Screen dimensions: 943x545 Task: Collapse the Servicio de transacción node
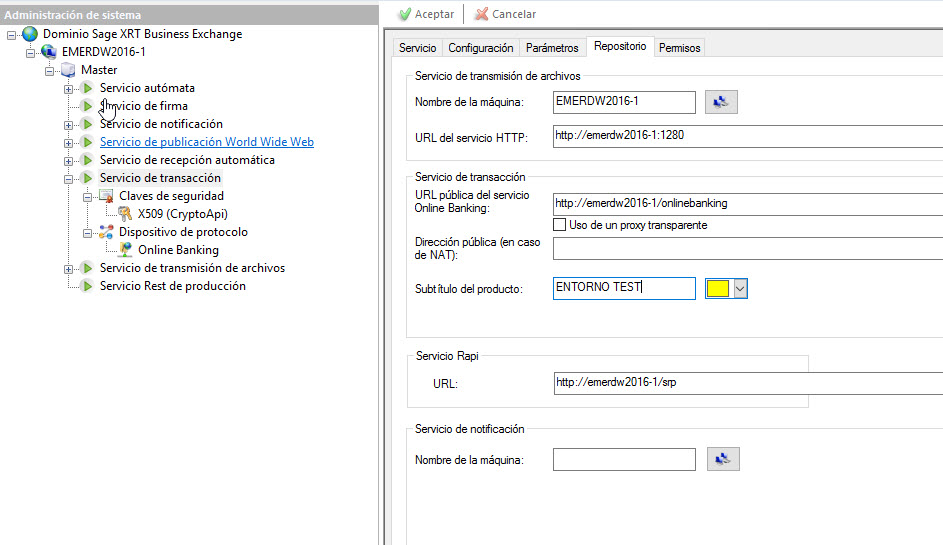tap(69, 178)
